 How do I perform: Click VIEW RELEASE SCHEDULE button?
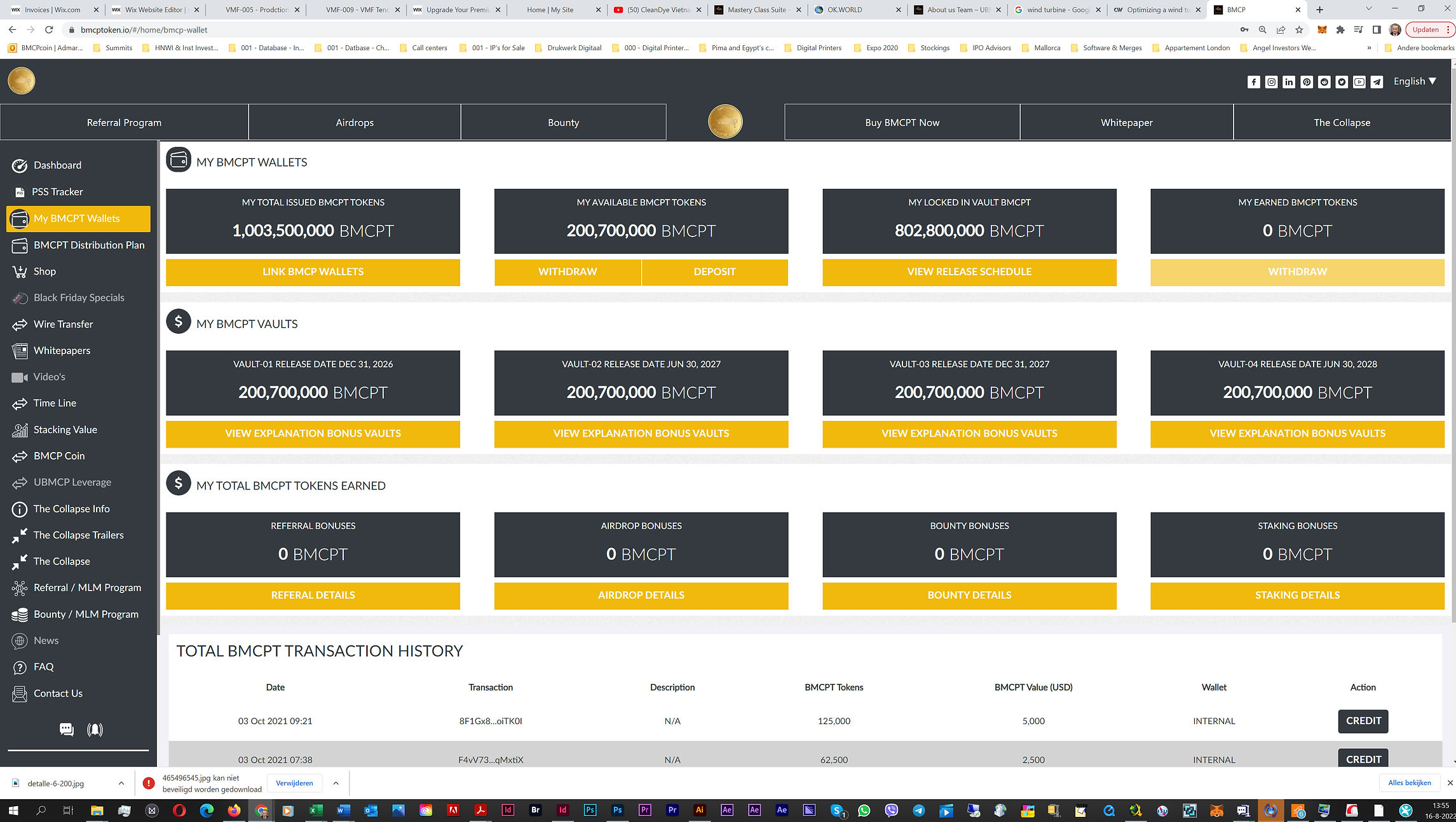(x=969, y=272)
